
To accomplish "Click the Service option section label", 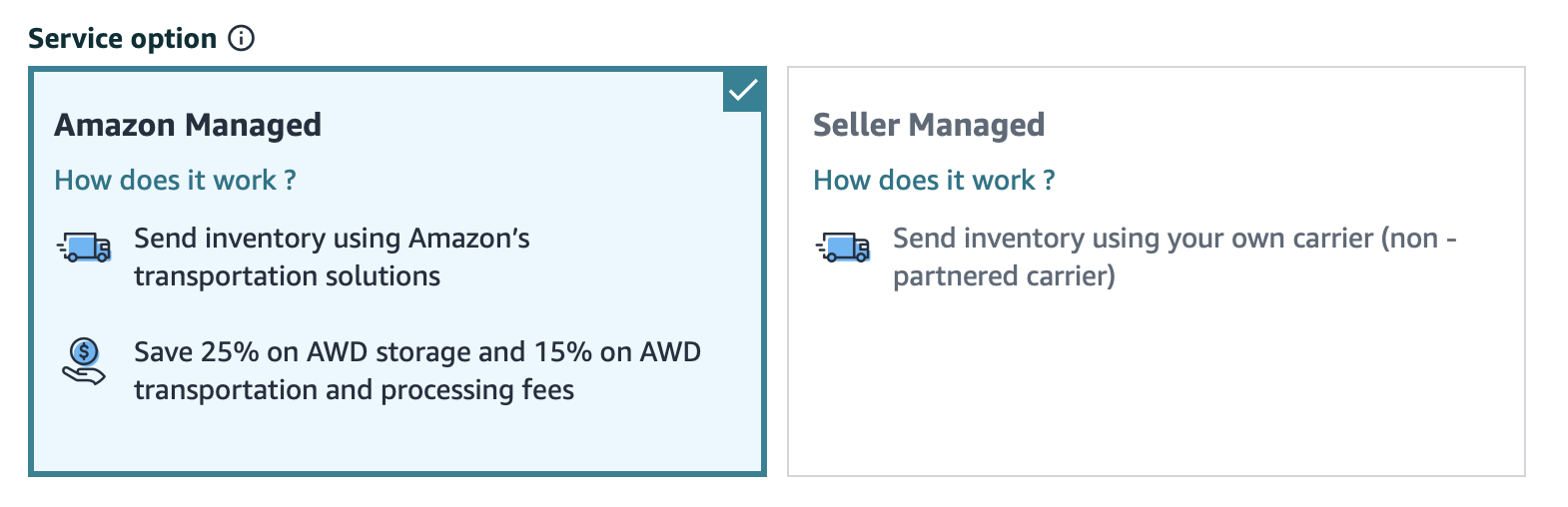I will click(122, 38).
